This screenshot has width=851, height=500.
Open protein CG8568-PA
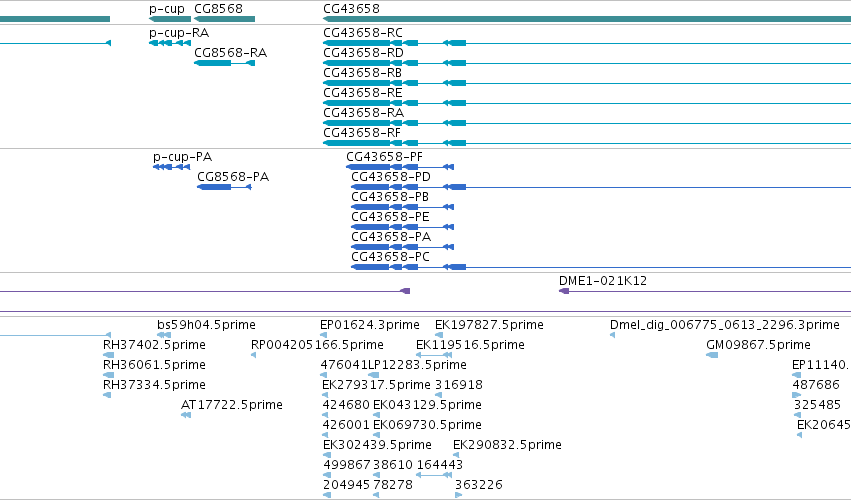(233, 177)
